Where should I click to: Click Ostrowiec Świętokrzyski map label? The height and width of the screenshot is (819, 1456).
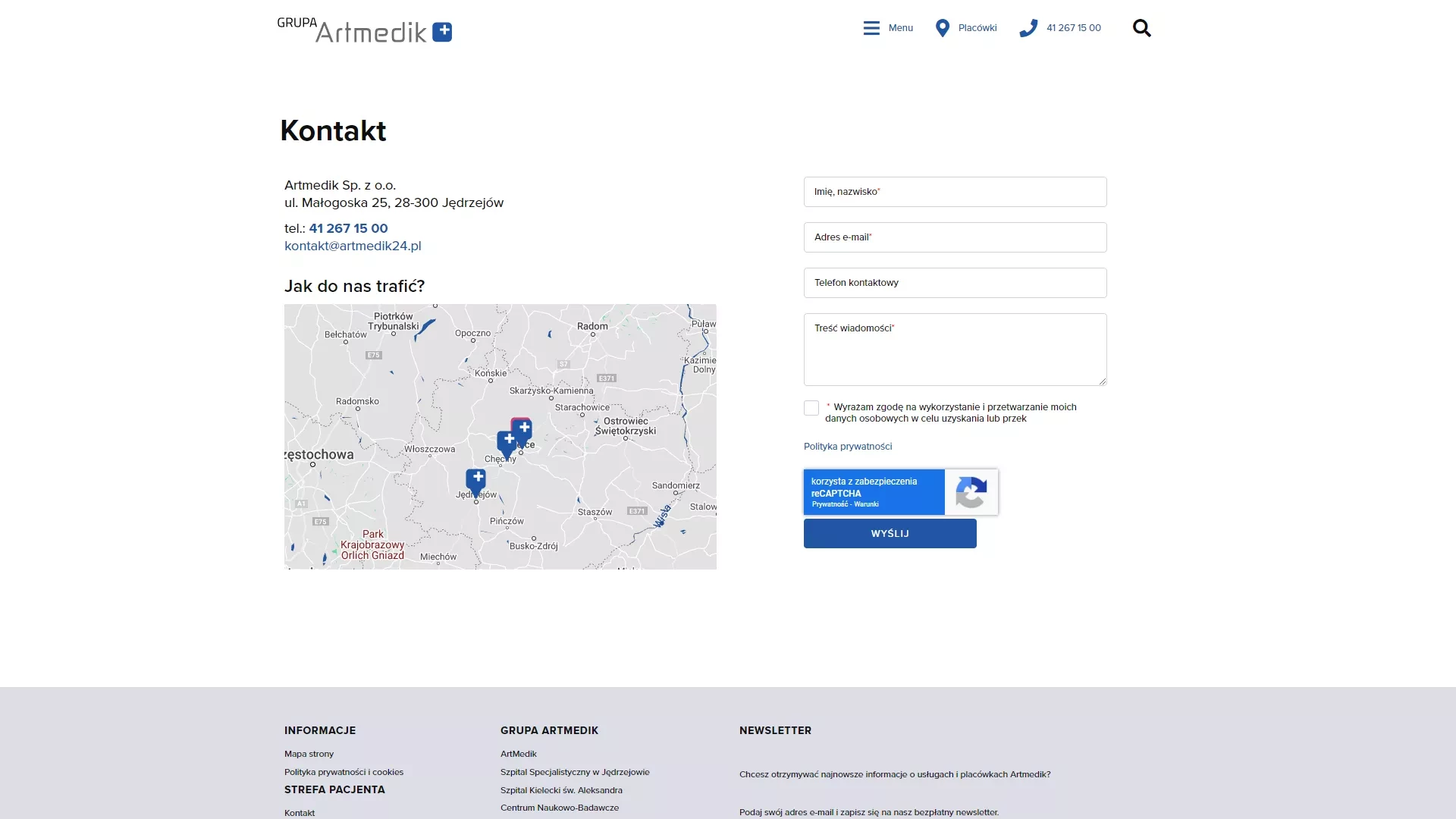tap(626, 426)
